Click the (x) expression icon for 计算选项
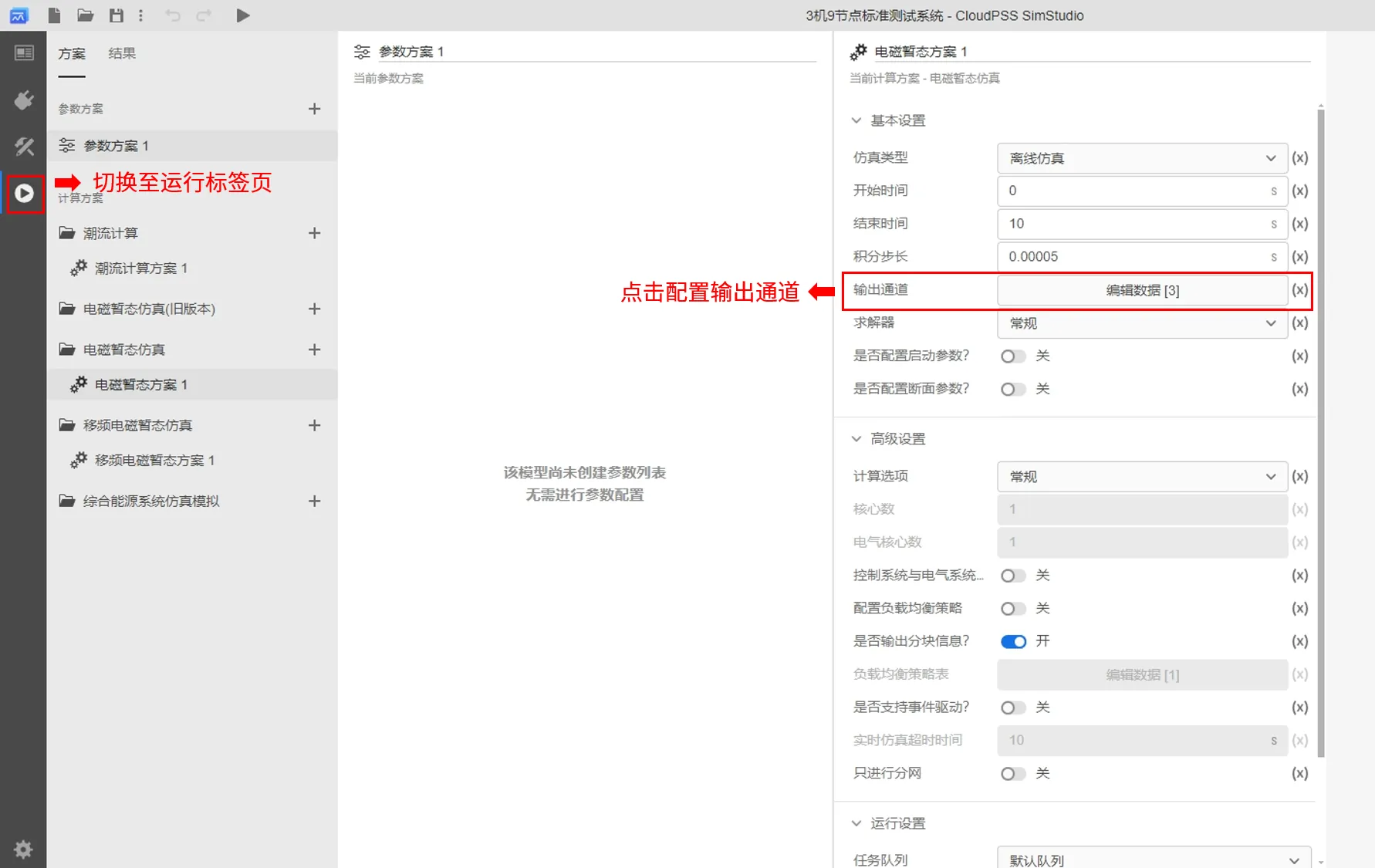 coord(1300,476)
